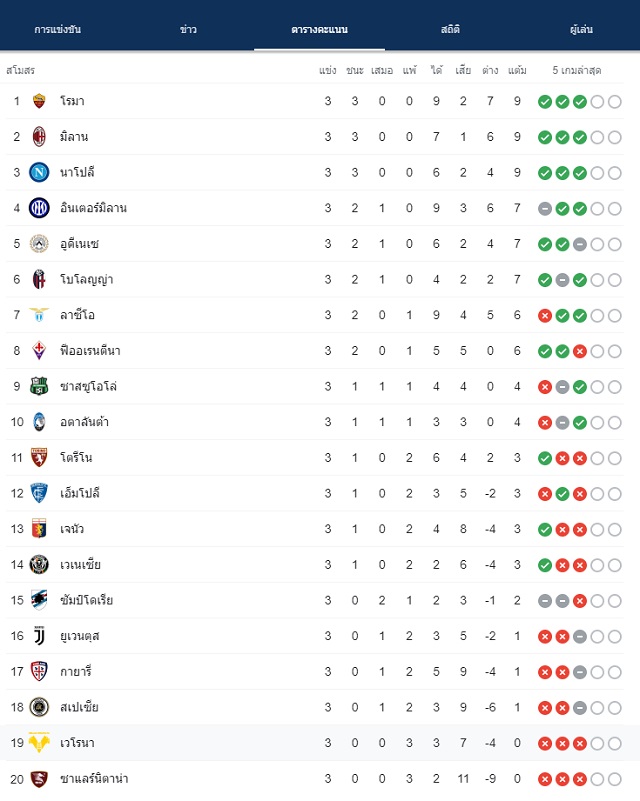Switch to the สถิติ statistics tab
Image resolution: width=640 pixels, height=801 pixels.
click(450, 29)
